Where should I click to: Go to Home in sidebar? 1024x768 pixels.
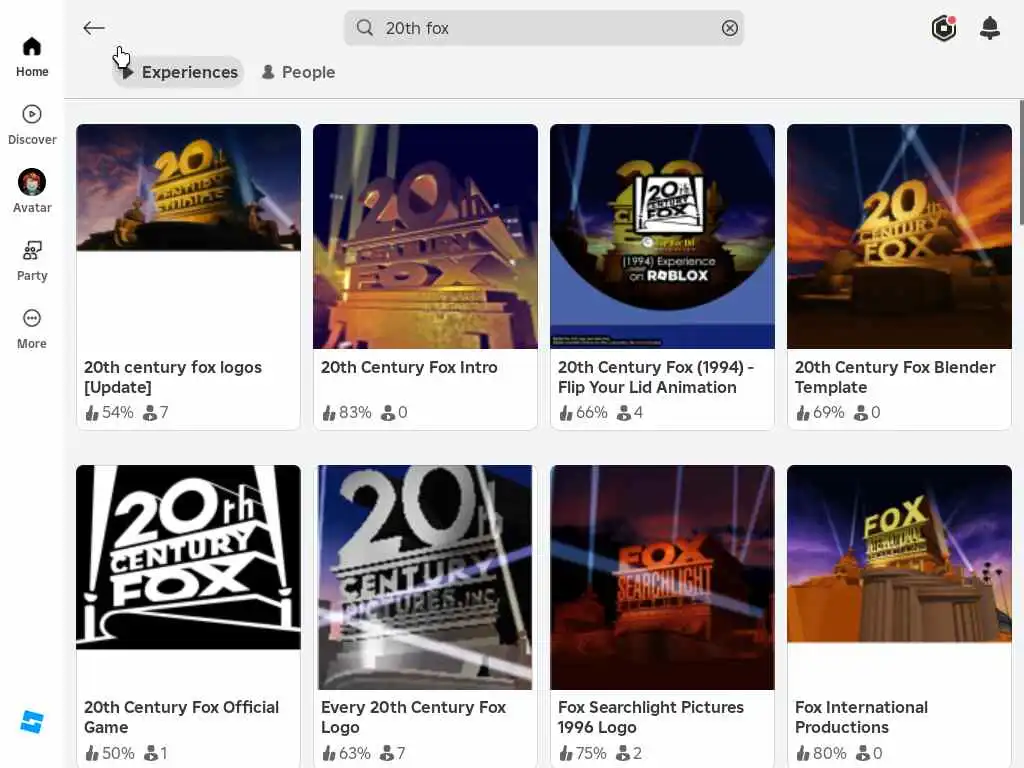click(x=32, y=57)
